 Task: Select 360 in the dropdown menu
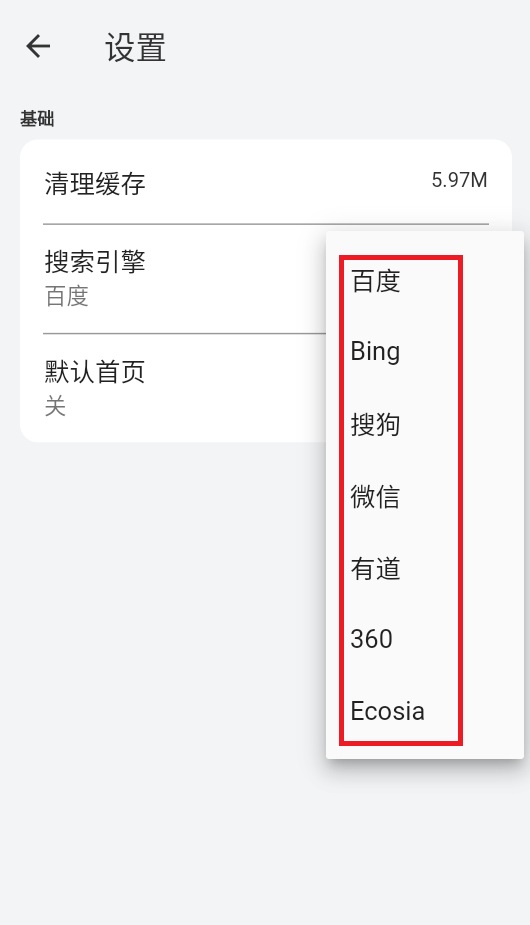coord(371,639)
